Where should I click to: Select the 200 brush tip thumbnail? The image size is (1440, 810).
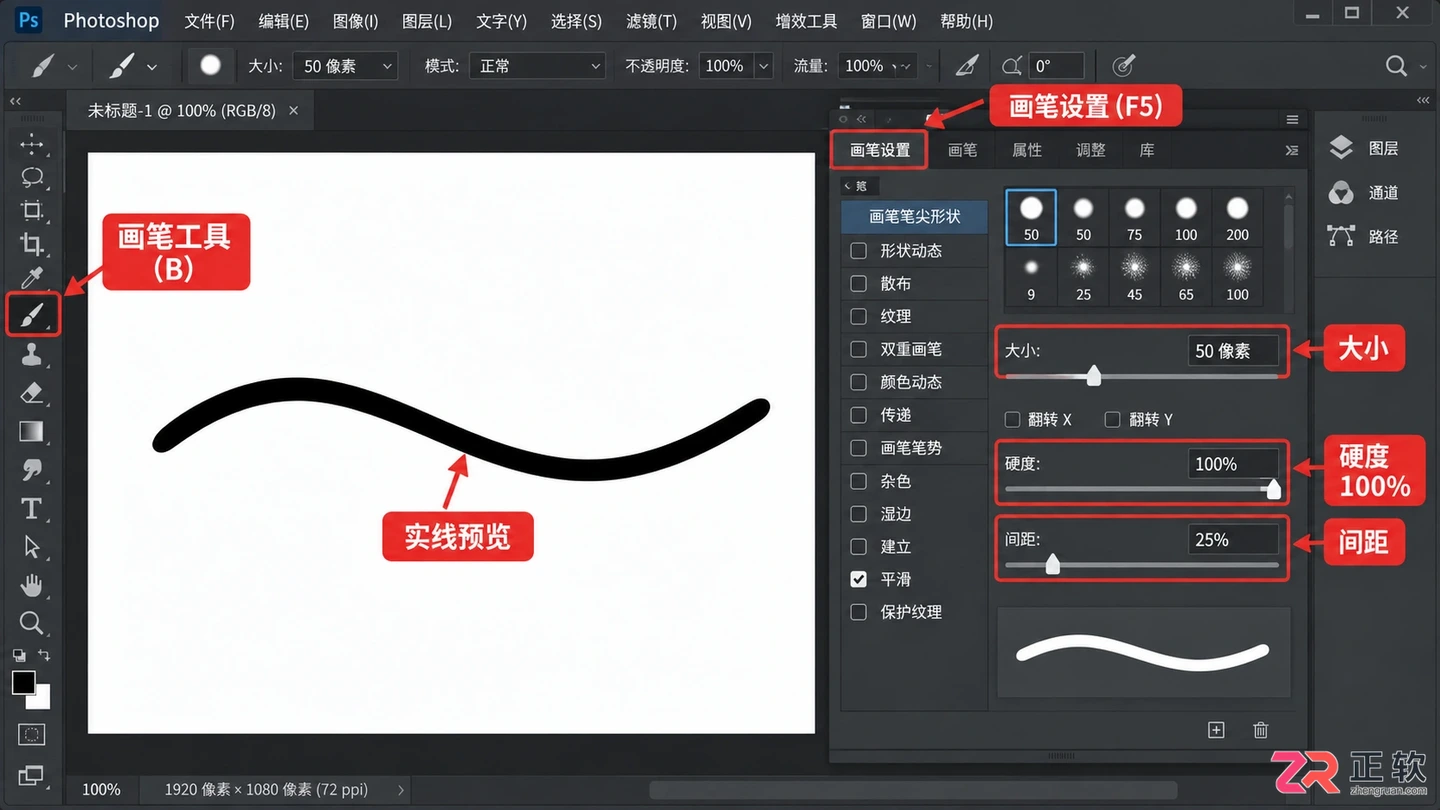1238,218
